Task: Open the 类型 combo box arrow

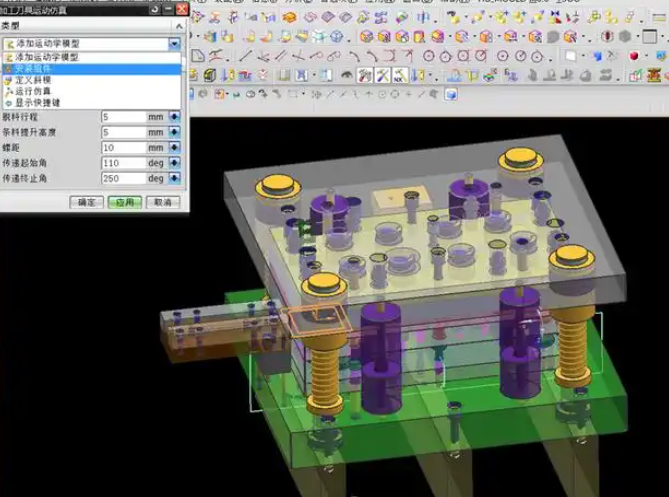Action: pos(174,44)
